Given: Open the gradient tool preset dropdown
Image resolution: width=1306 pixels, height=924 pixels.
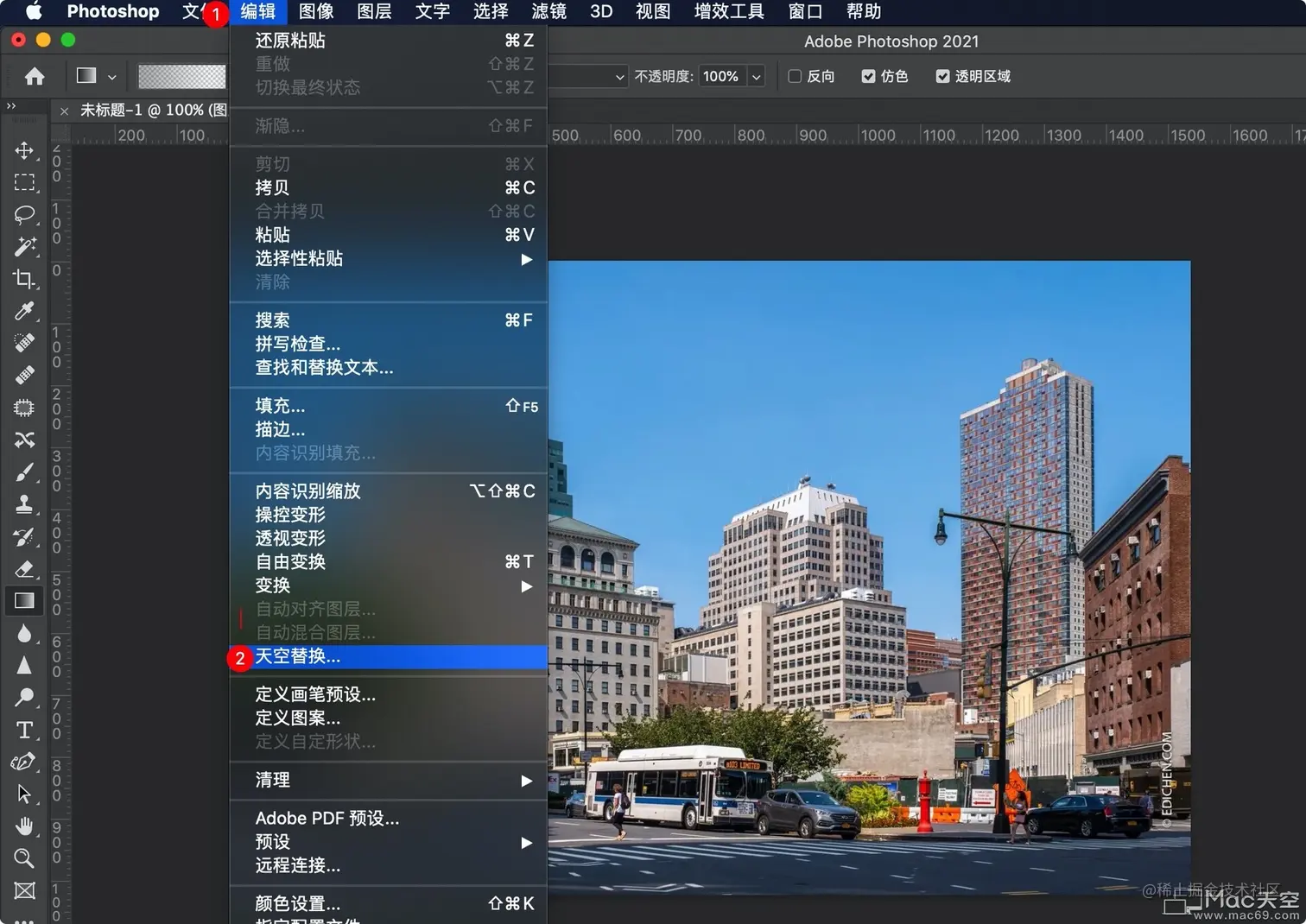Looking at the screenshot, I should pos(111,76).
